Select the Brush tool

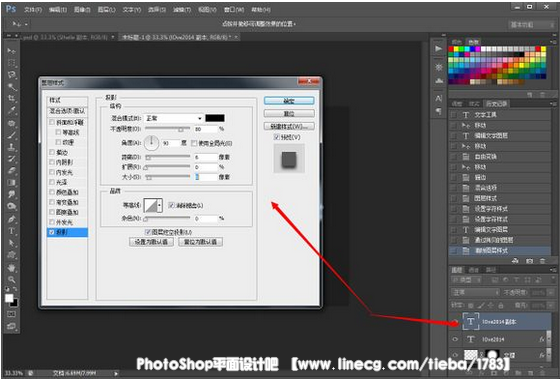click(x=12, y=135)
